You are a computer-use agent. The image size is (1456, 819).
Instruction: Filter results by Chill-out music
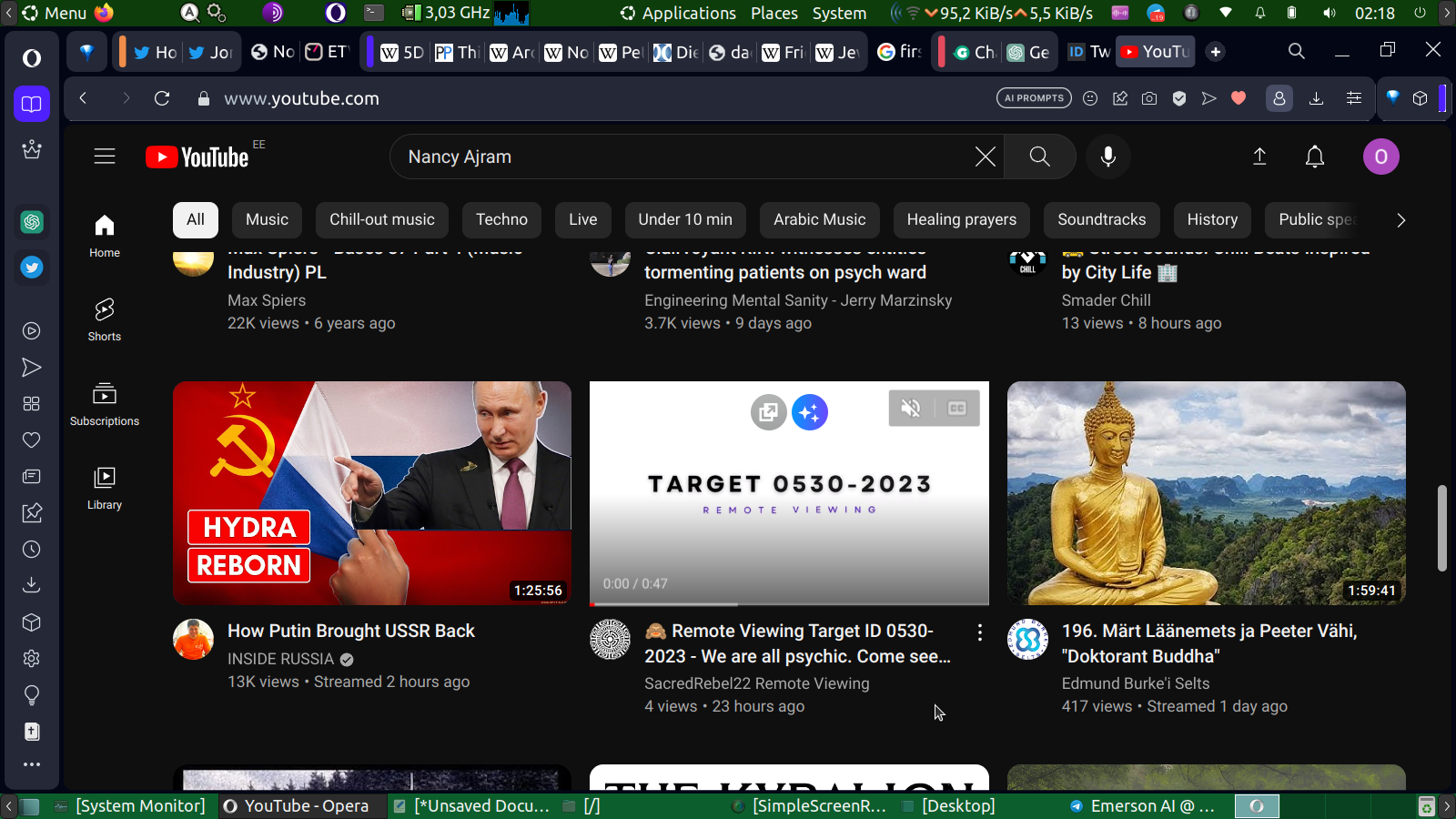tap(382, 220)
